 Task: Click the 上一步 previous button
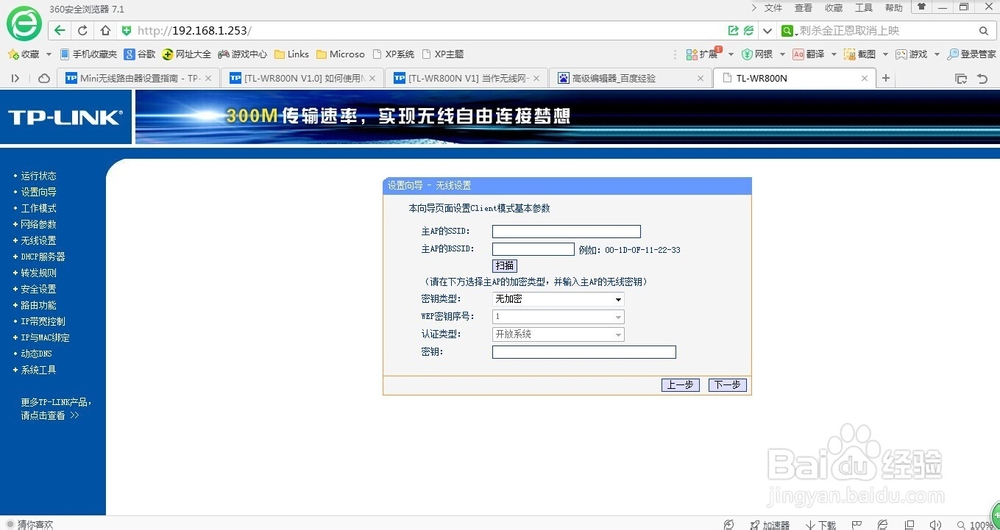[x=680, y=385]
